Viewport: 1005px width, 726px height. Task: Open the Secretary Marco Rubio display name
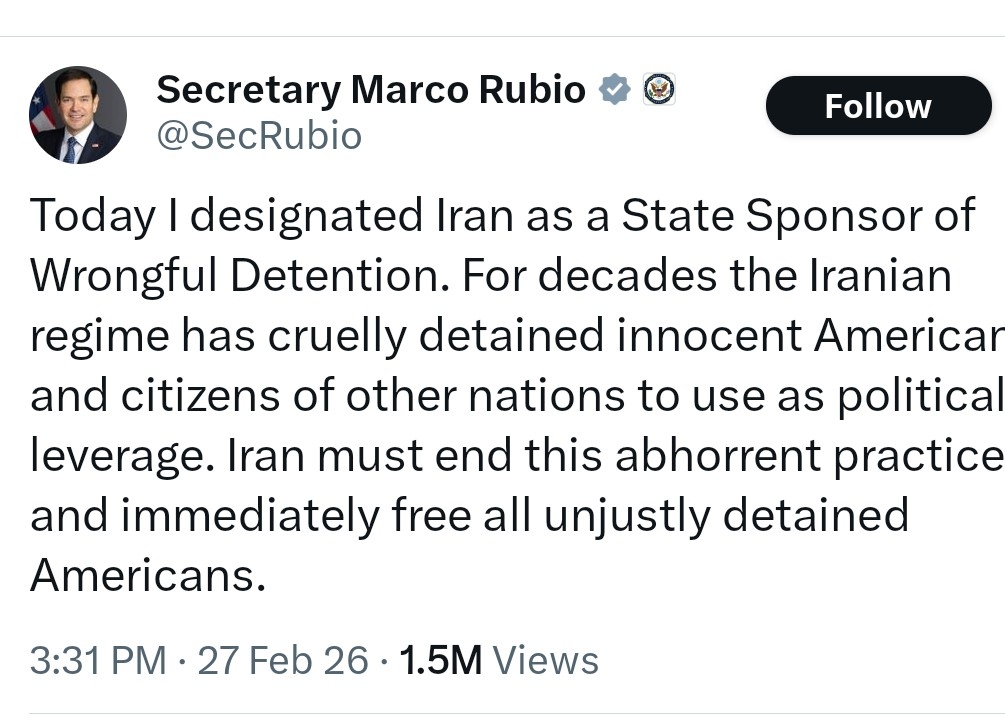click(x=370, y=90)
